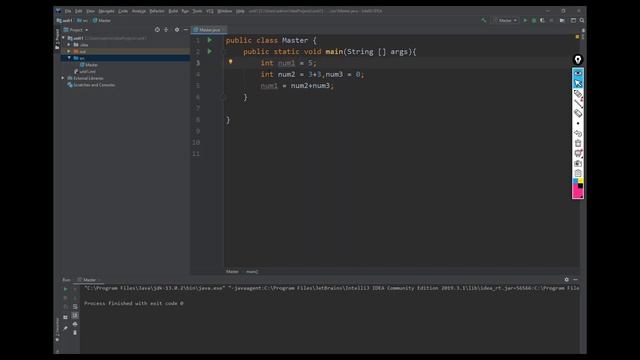This screenshot has width=640, height=360.
Task: Click the pen size dot in annotation toolbar
Action: pyautogui.click(x=578, y=123)
